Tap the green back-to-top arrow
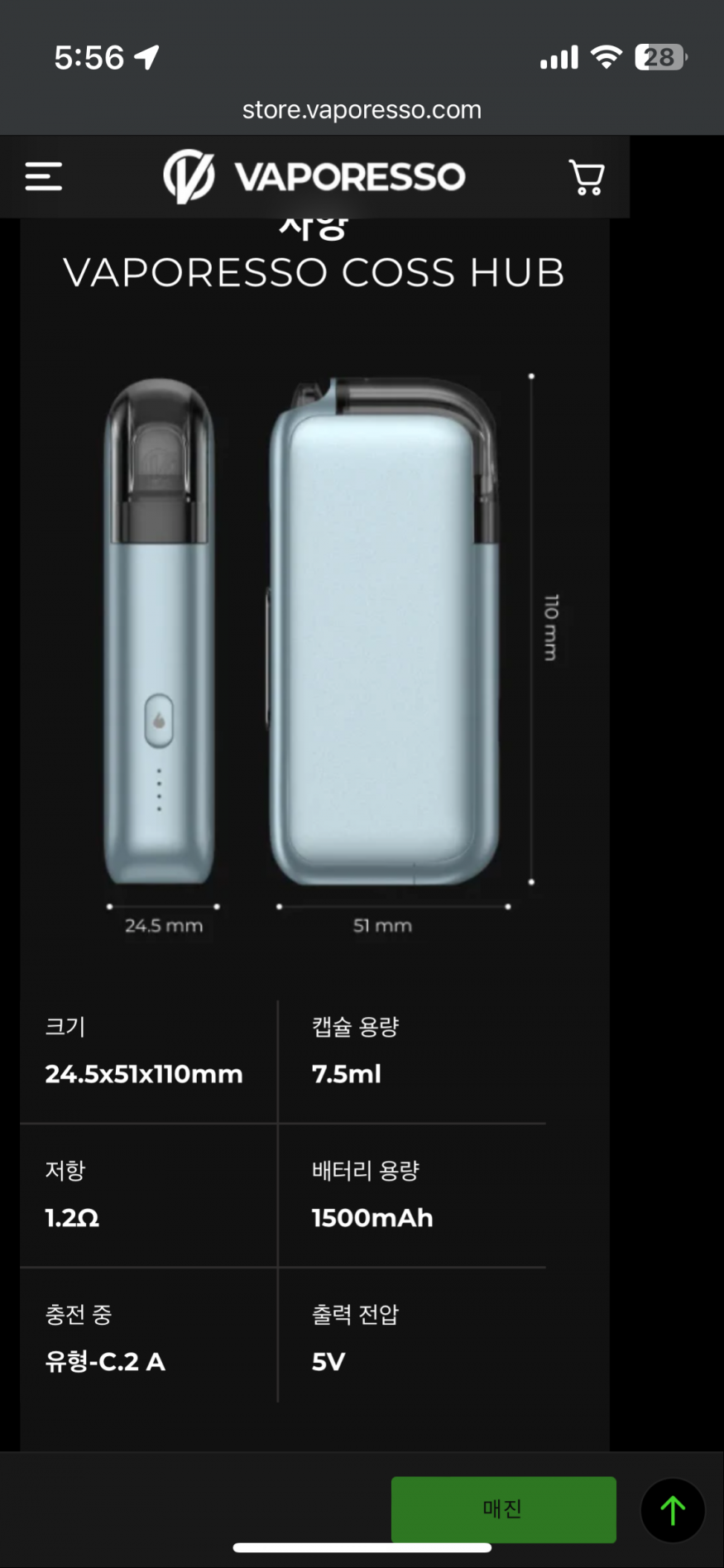Screen dimensions: 724x1568 pyautogui.click(x=673, y=1510)
